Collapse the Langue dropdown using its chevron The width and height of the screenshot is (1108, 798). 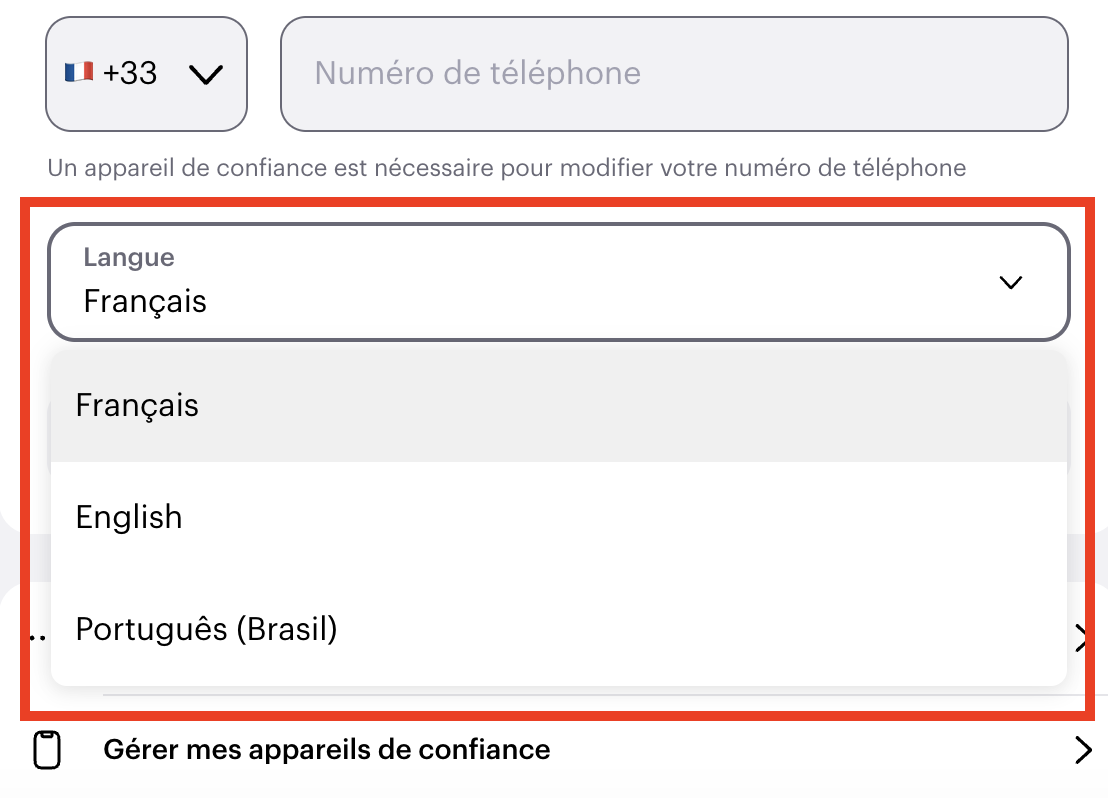point(1011,283)
